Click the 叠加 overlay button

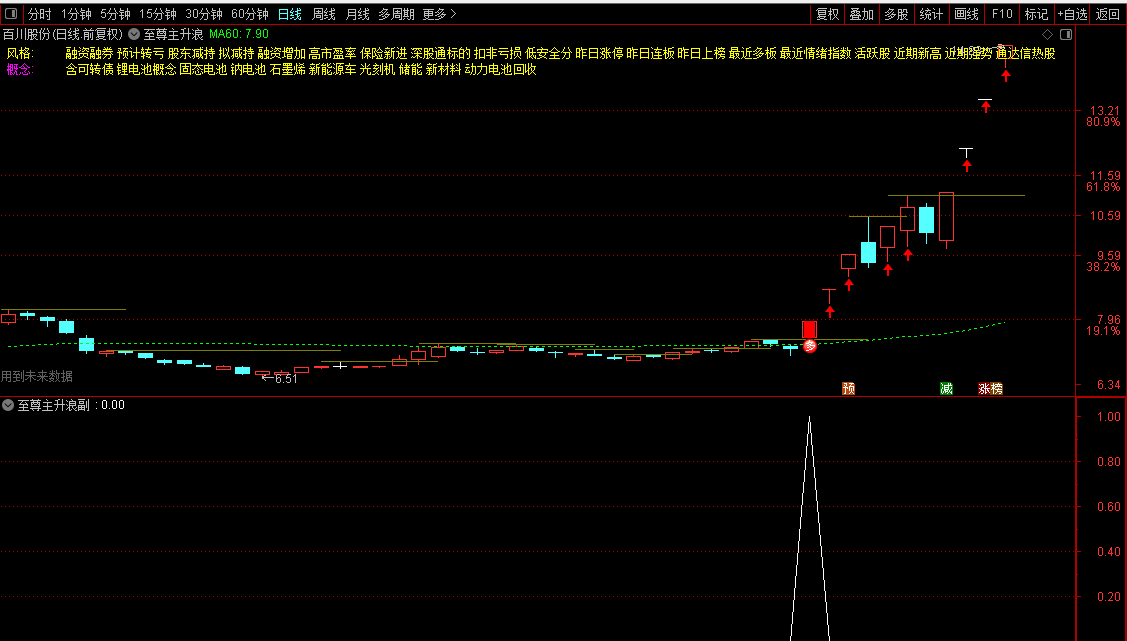pos(862,14)
